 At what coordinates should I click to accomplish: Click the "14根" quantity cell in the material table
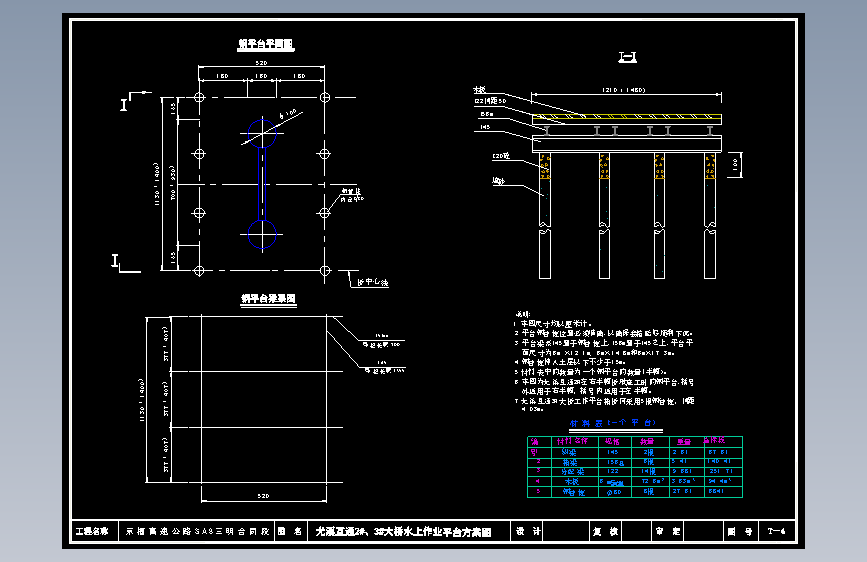(648, 471)
